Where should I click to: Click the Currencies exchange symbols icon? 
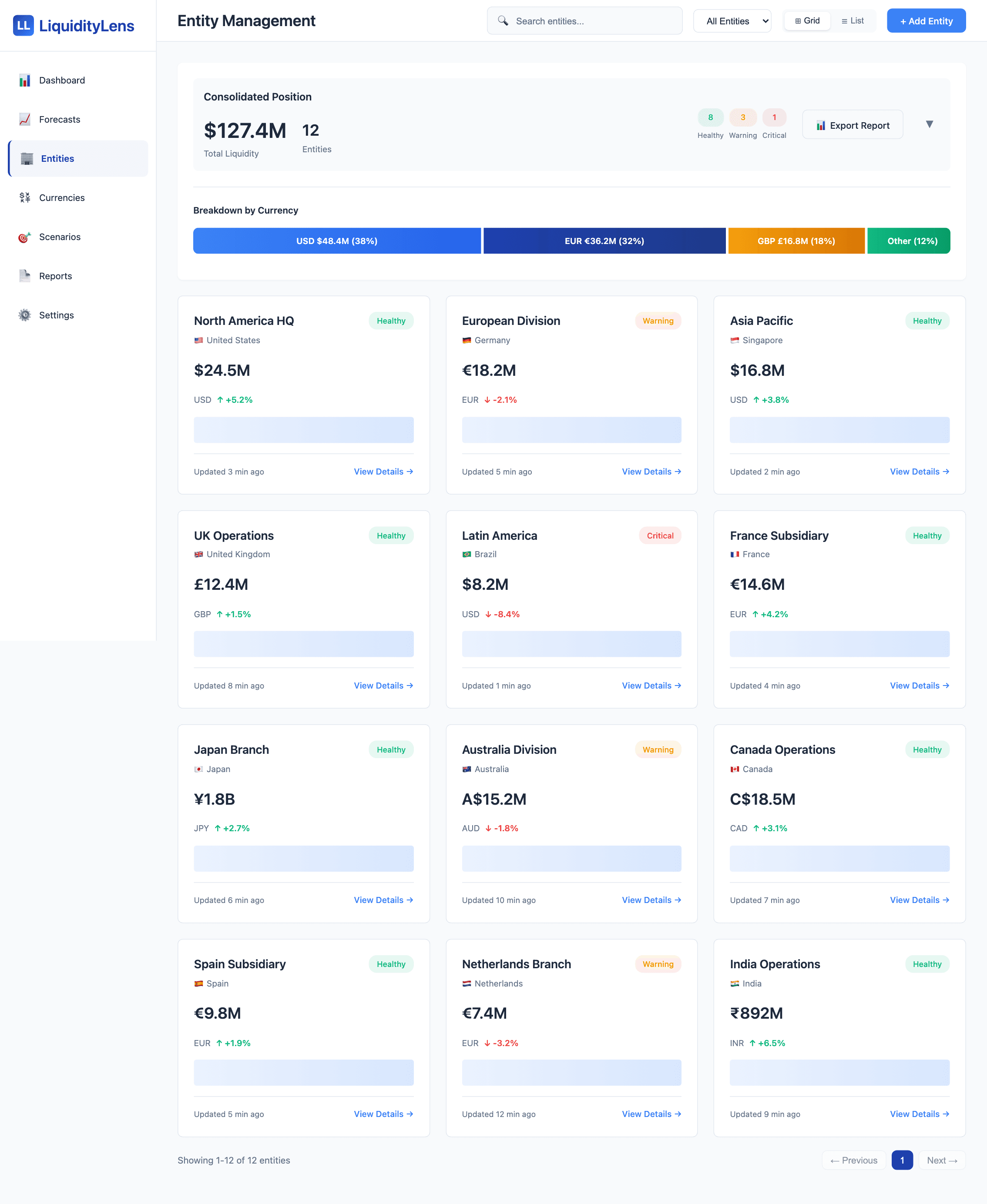pyautogui.click(x=24, y=198)
